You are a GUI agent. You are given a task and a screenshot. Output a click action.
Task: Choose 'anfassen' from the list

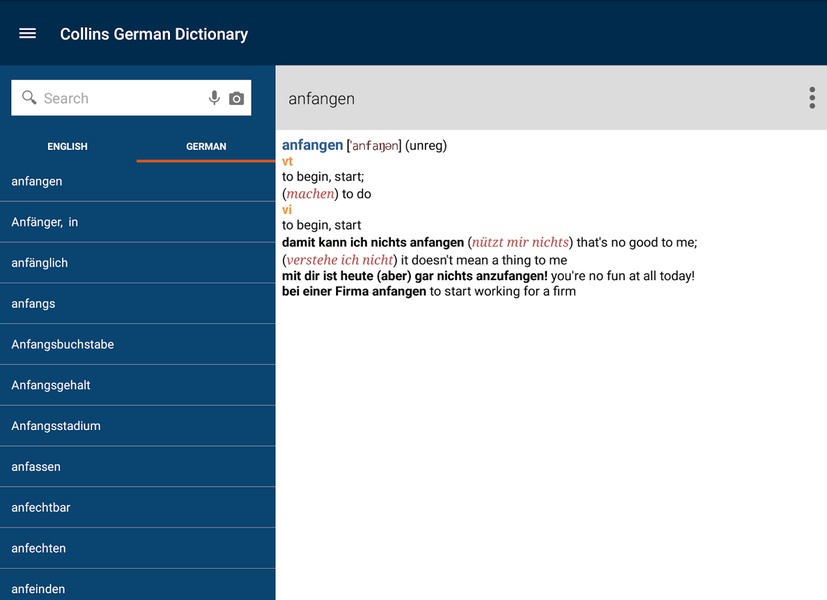click(x=138, y=467)
